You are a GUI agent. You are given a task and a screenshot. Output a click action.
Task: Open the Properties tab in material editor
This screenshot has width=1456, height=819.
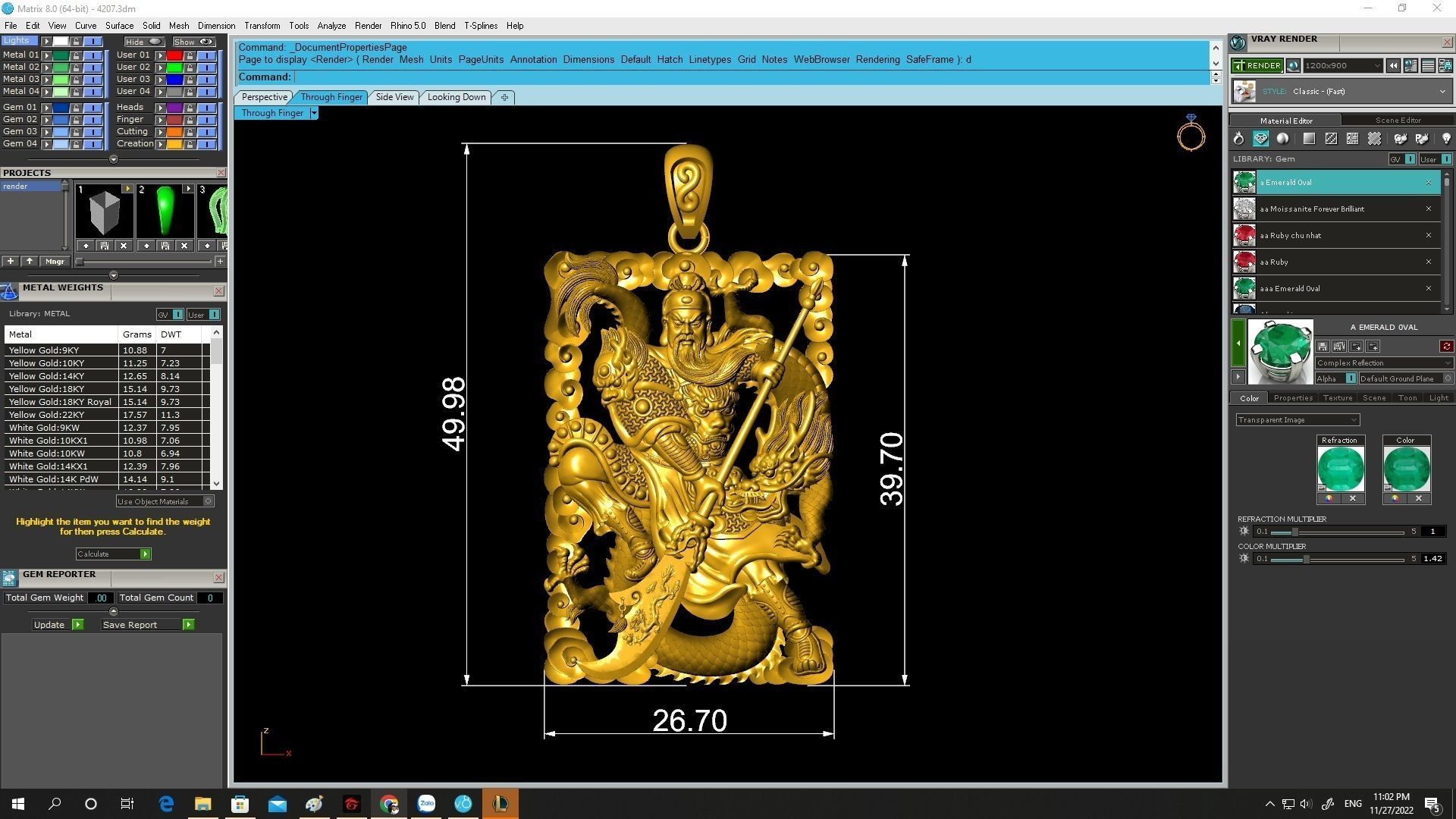coord(1293,398)
